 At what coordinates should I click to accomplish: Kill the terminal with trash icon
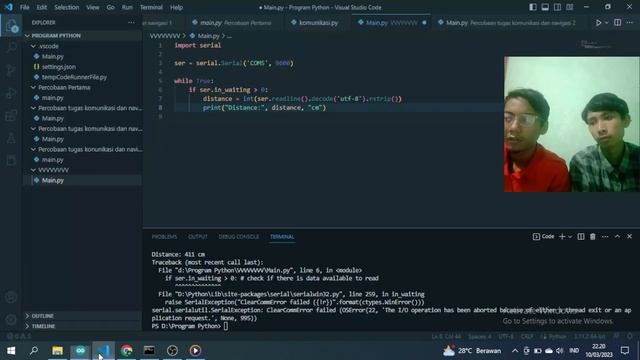click(x=593, y=236)
